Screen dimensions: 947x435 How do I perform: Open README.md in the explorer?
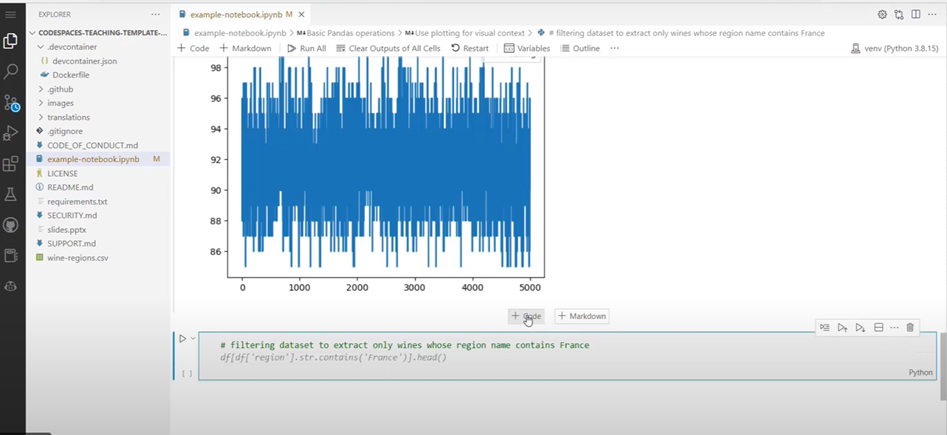70,187
